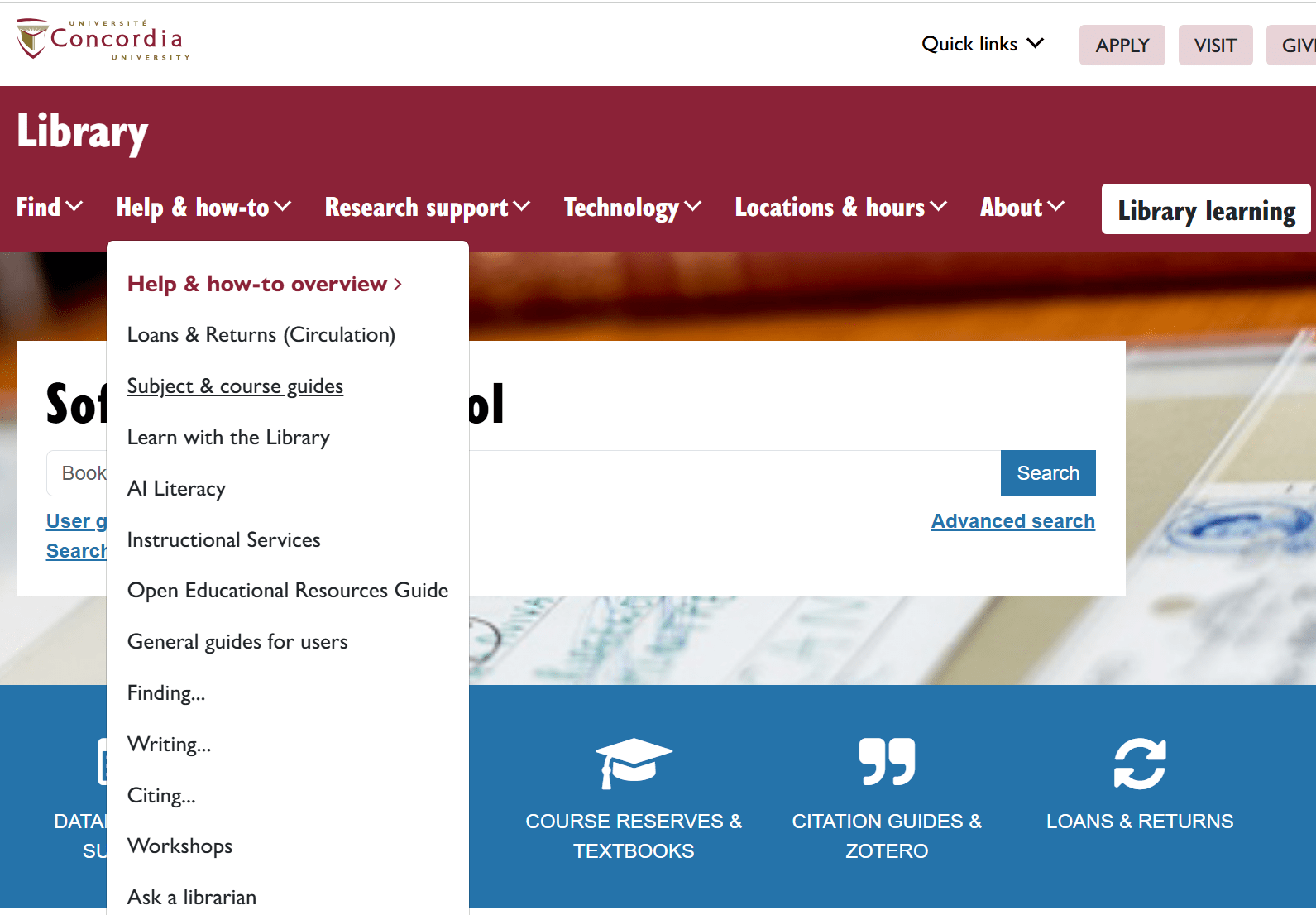Click the refresh arrows Loans & Returns icon

point(1140,763)
